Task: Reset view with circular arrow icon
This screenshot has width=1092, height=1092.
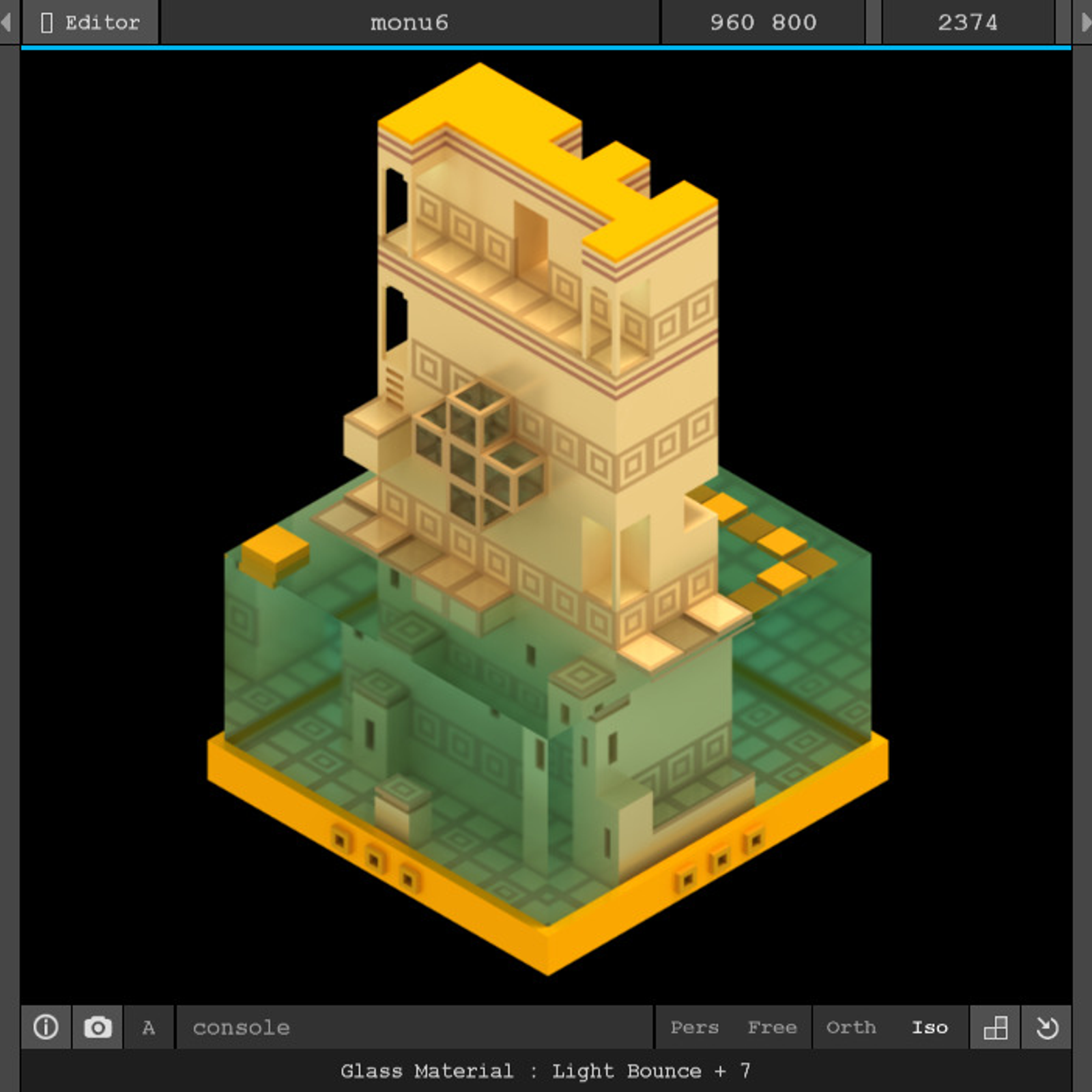Action: pos(1046,1027)
